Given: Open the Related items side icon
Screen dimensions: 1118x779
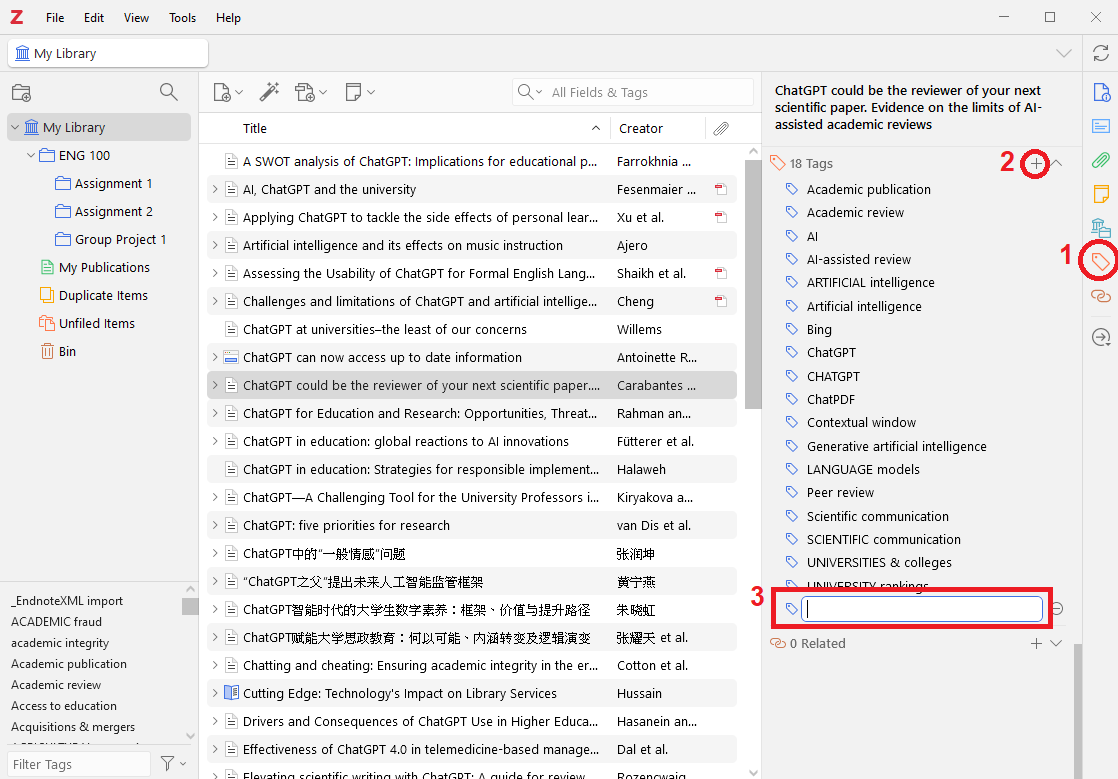Looking at the screenshot, I should [1100, 296].
